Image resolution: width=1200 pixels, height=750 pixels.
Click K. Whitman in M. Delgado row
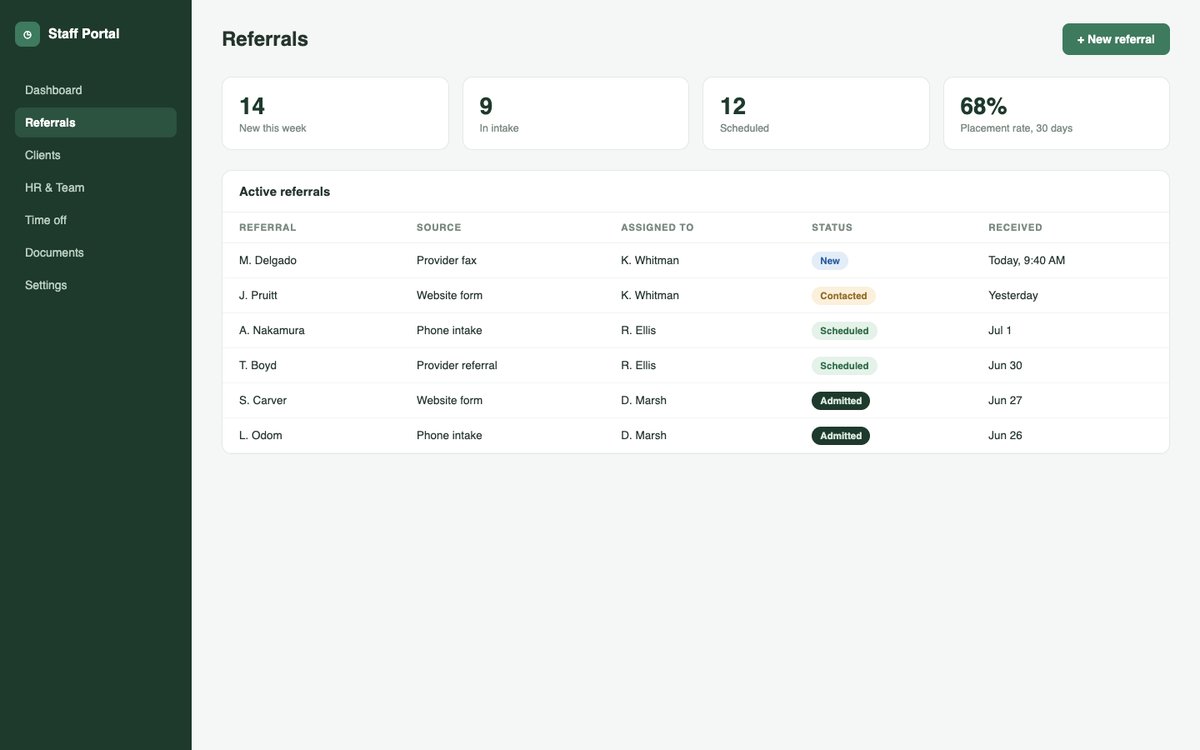pyautogui.click(x=650, y=260)
